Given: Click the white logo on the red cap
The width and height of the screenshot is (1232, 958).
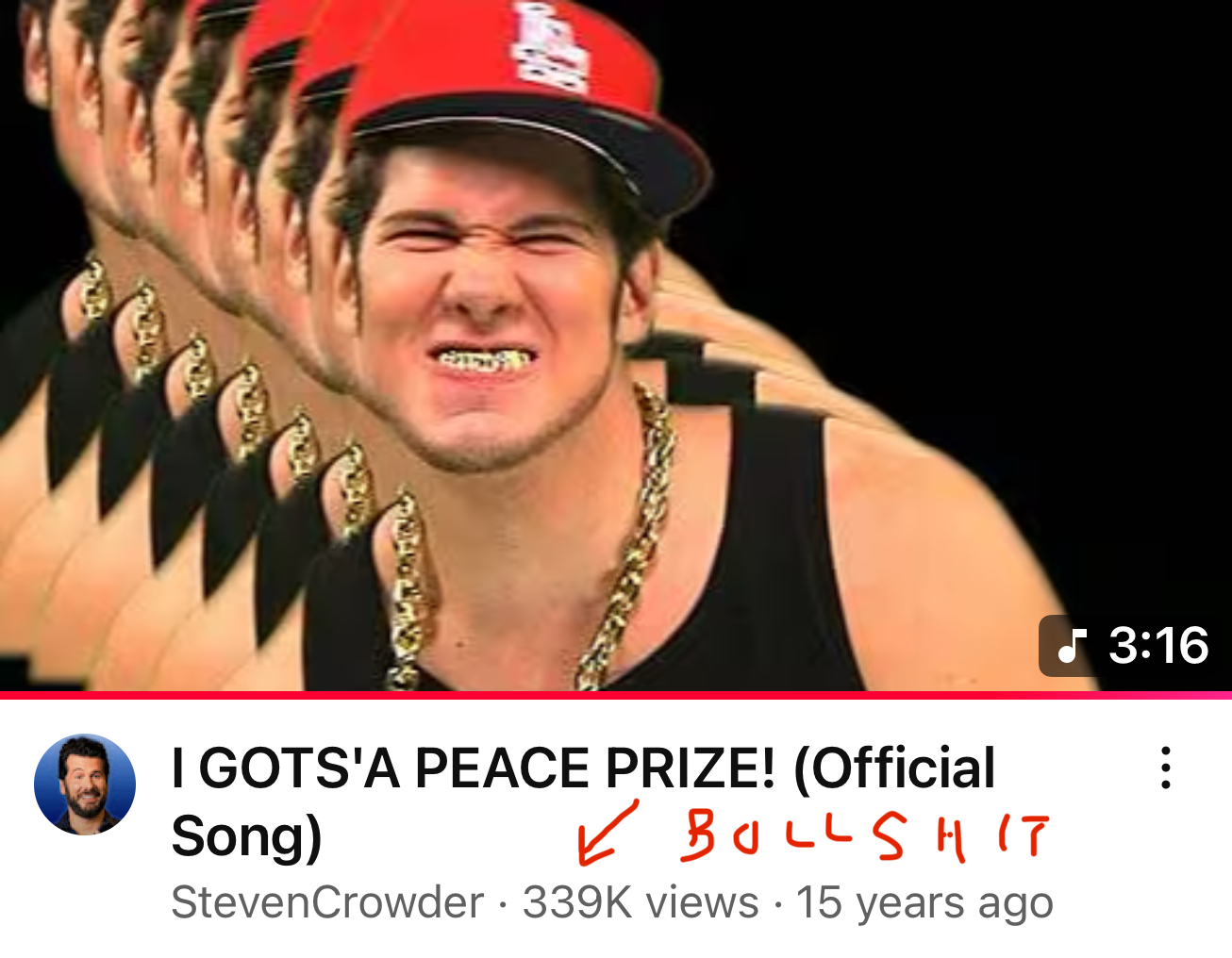Looking at the screenshot, I should pos(549,45).
